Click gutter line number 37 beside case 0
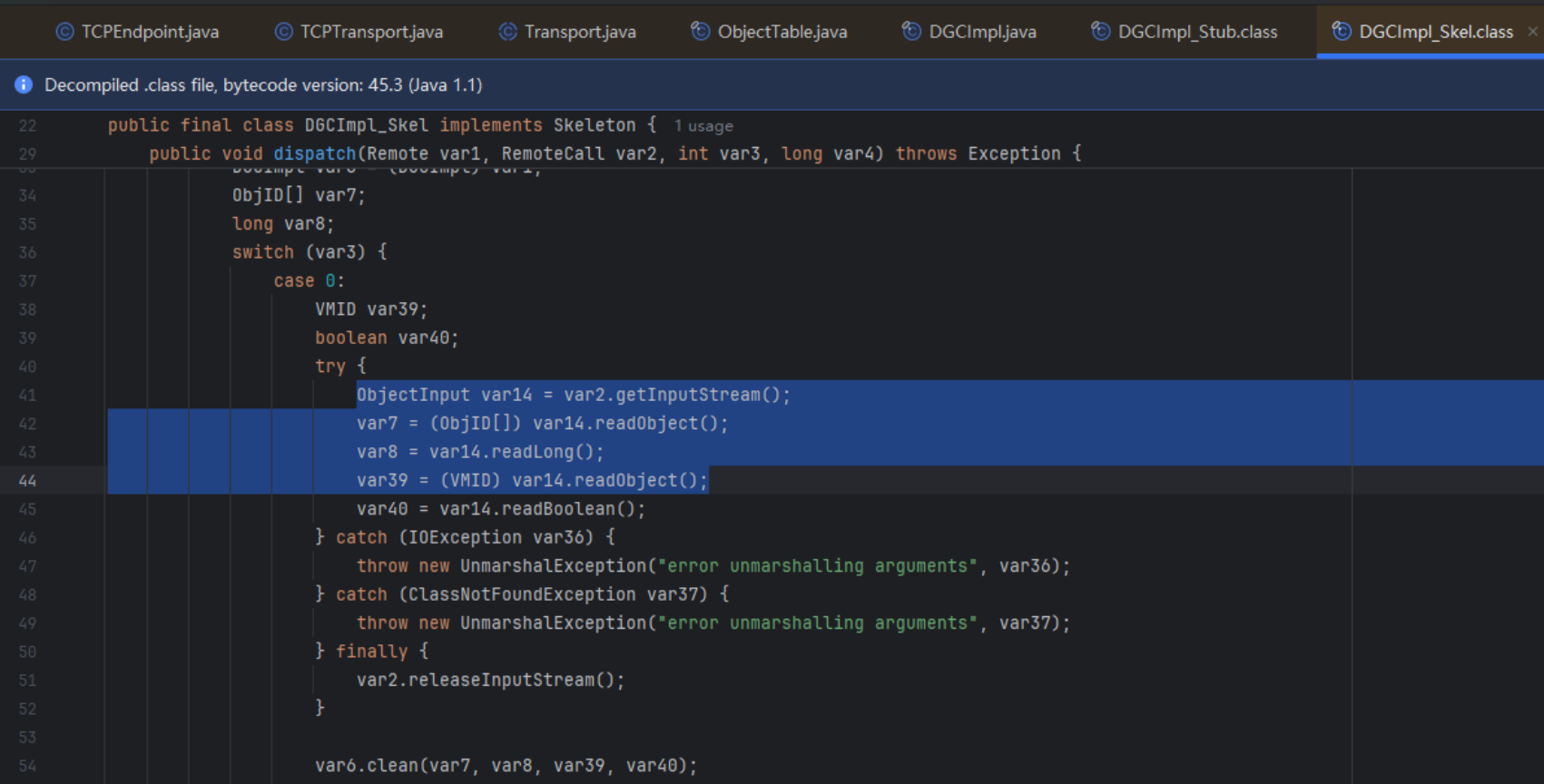 click(x=28, y=281)
